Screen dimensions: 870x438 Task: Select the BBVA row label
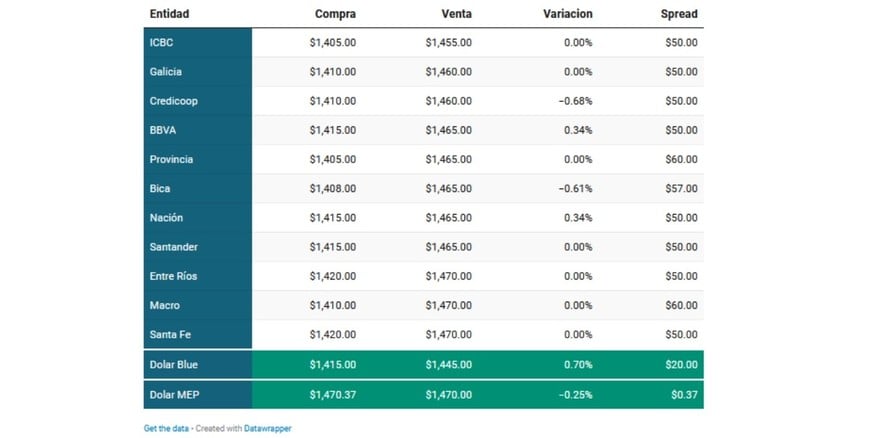(x=163, y=130)
